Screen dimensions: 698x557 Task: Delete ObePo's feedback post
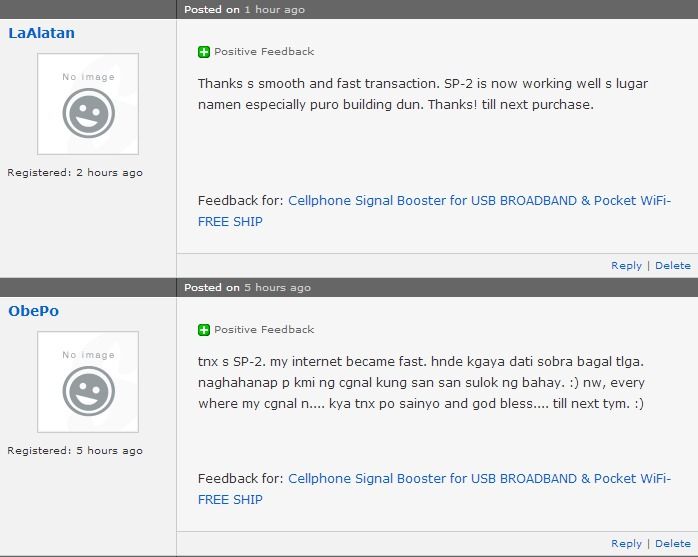coord(672,544)
